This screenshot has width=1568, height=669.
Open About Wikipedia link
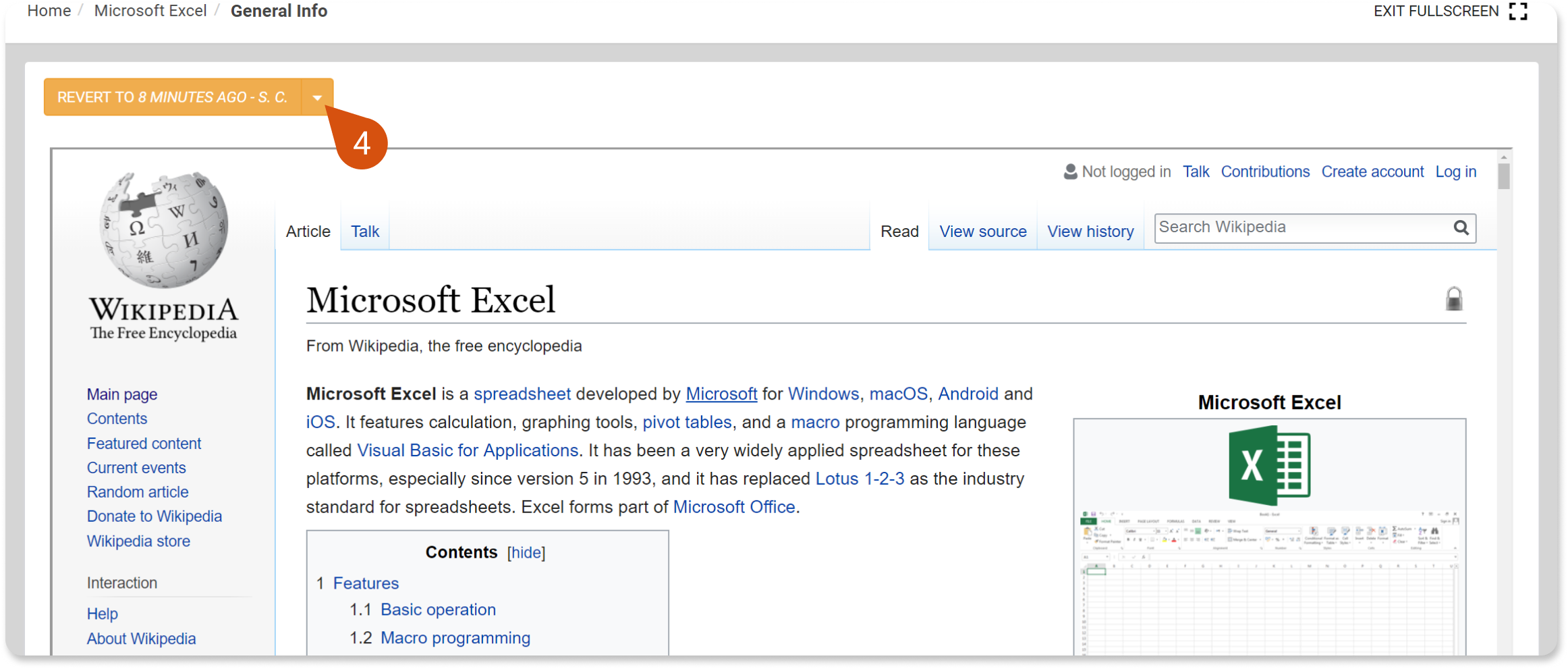pos(141,639)
